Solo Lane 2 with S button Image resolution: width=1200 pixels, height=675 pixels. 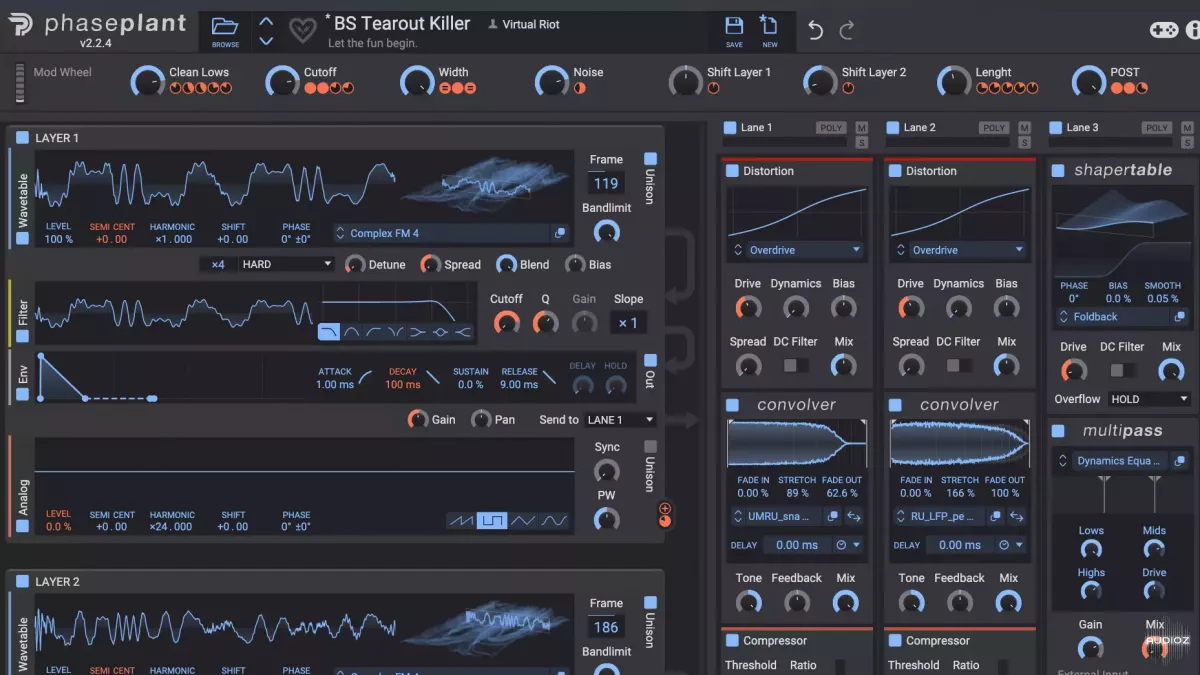point(1024,143)
